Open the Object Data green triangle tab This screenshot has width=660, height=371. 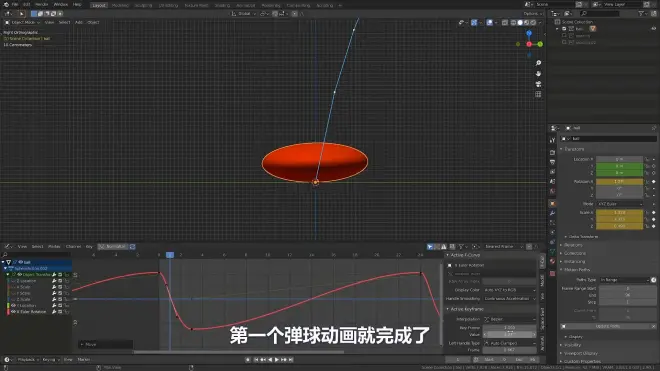[552, 252]
